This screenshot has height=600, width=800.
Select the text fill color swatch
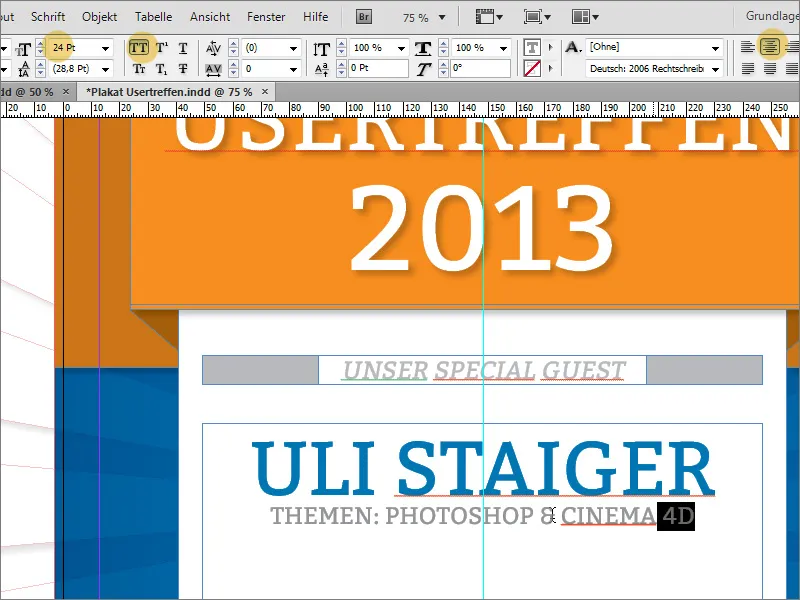[x=532, y=47]
